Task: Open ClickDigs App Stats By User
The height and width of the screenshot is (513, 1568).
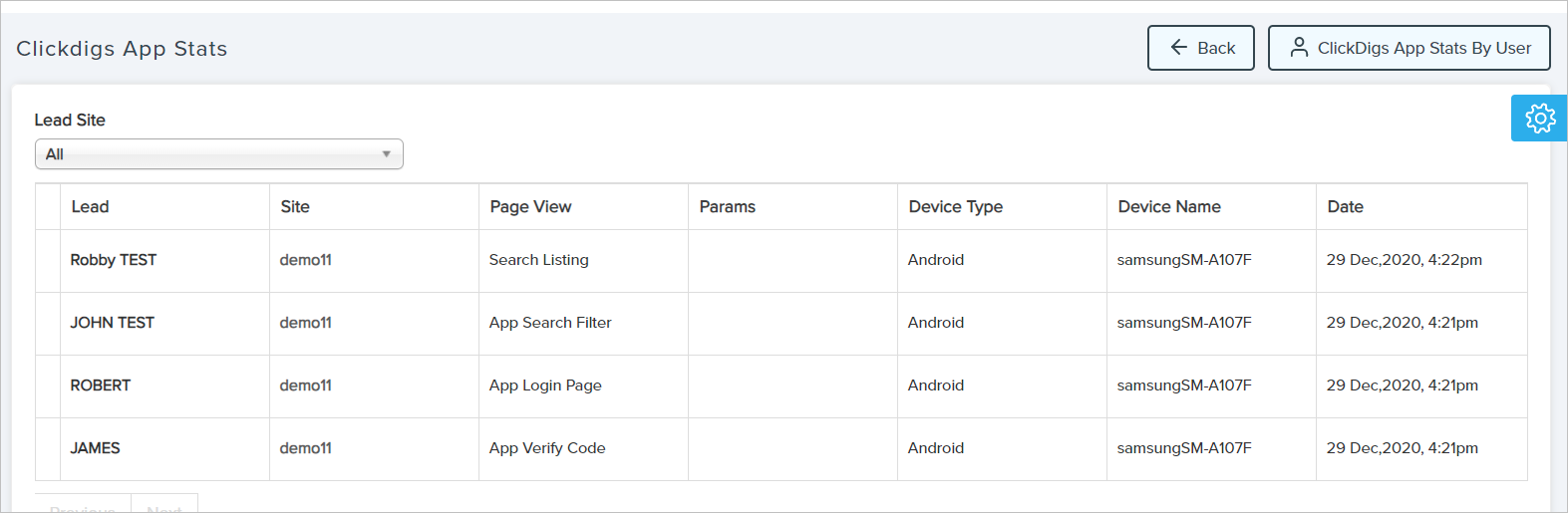Action: [1409, 48]
